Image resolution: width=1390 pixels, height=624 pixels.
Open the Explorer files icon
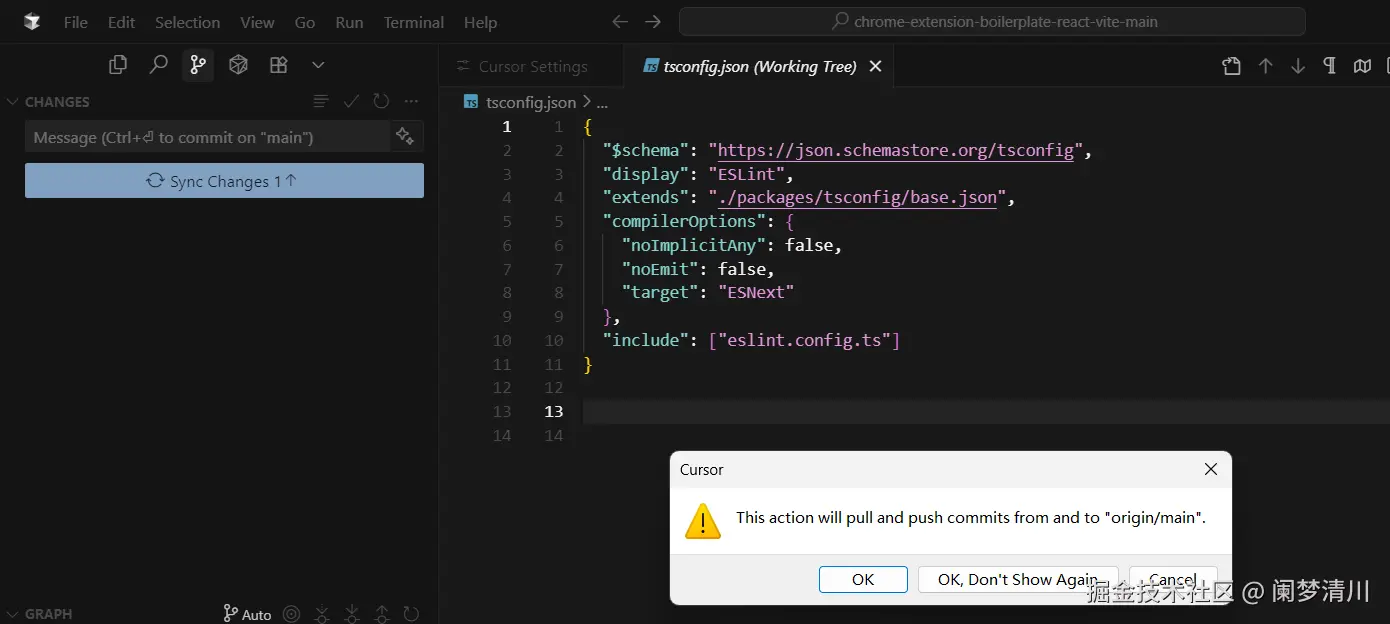tap(118, 65)
